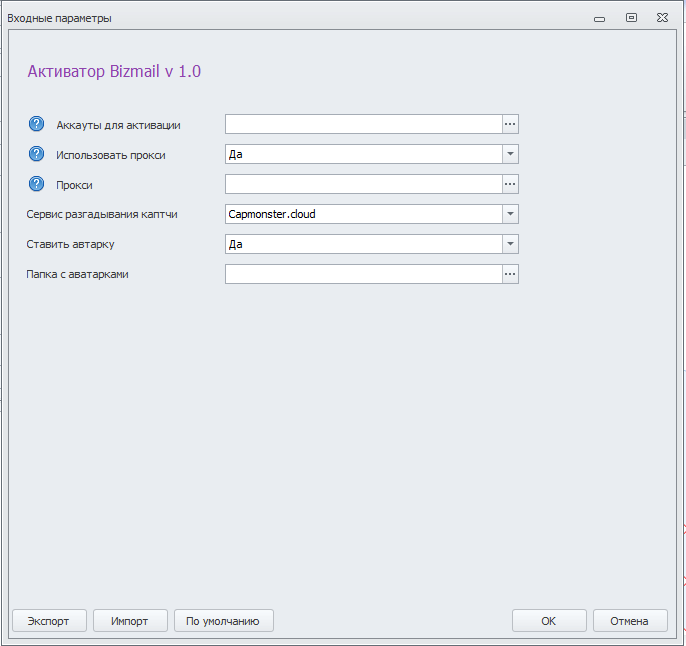This screenshot has width=686, height=646.
Task: Open Сервис разгадывания капчи dropdown arrow
Action: [510, 214]
